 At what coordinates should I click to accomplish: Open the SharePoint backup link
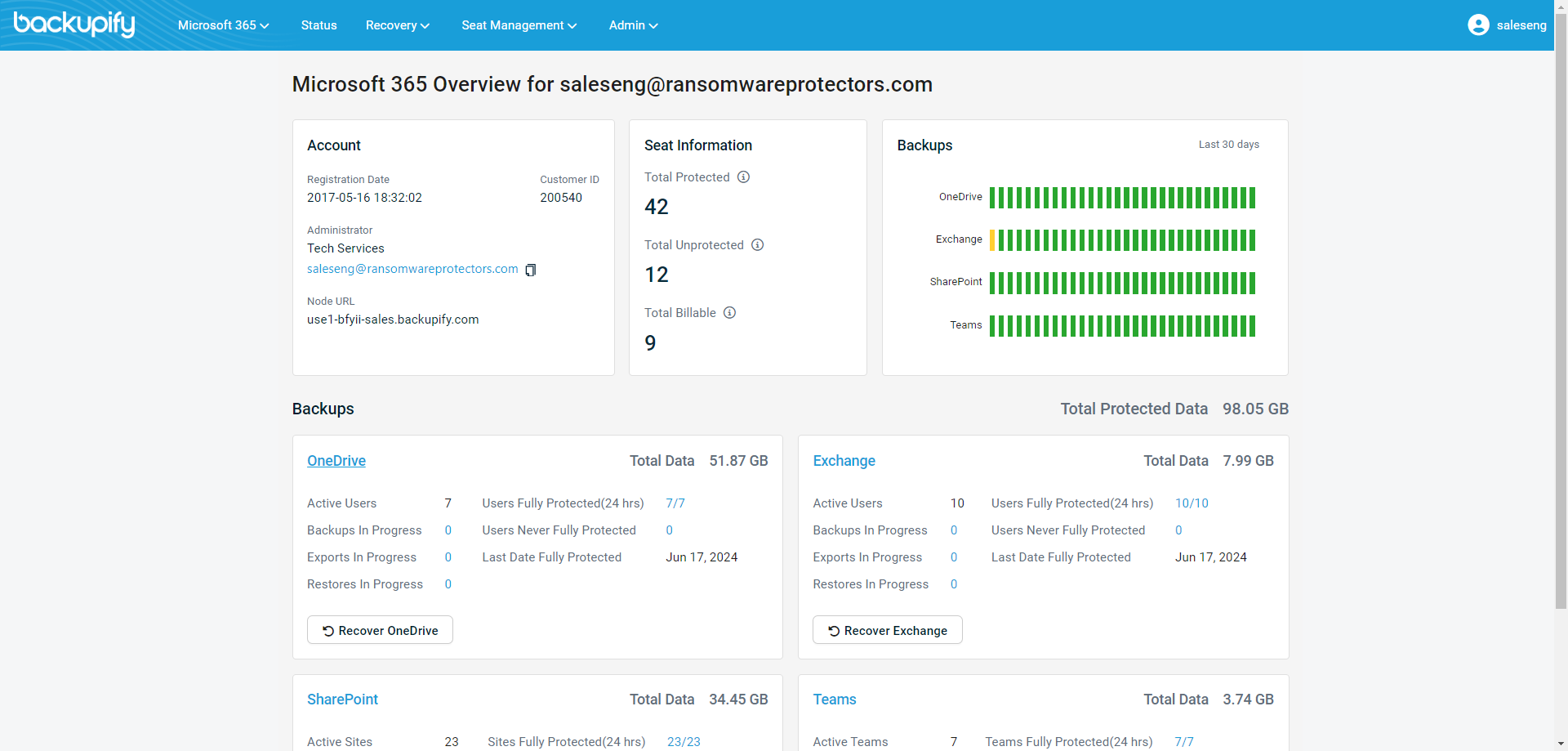[x=342, y=700]
